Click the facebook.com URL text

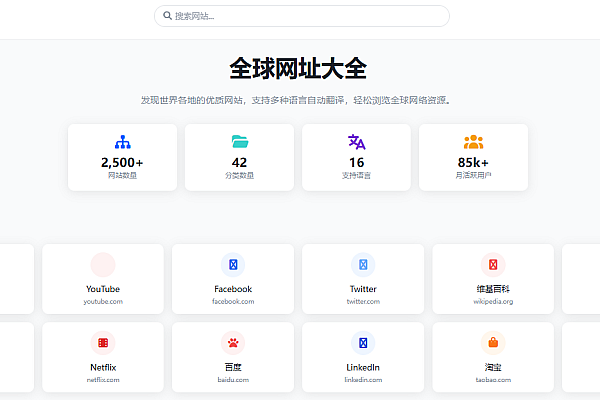233,302
